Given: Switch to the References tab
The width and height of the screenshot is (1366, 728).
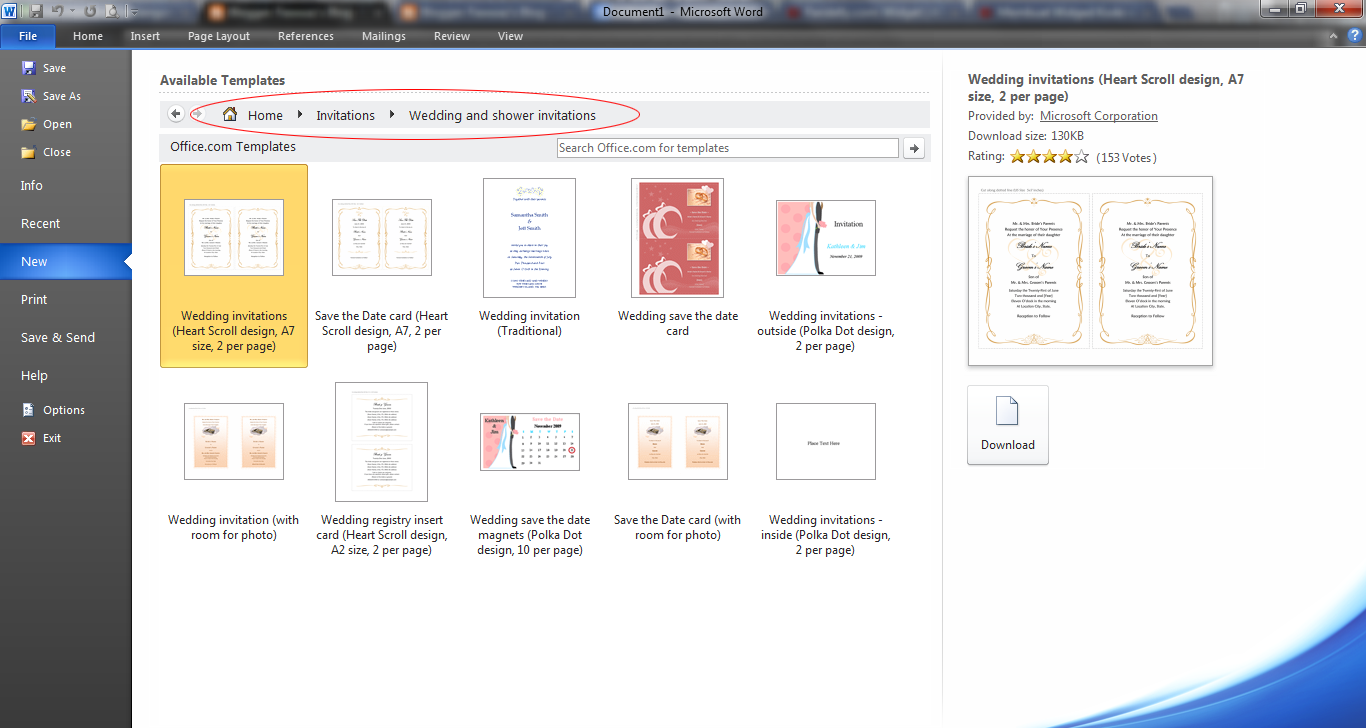Looking at the screenshot, I should (x=306, y=36).
